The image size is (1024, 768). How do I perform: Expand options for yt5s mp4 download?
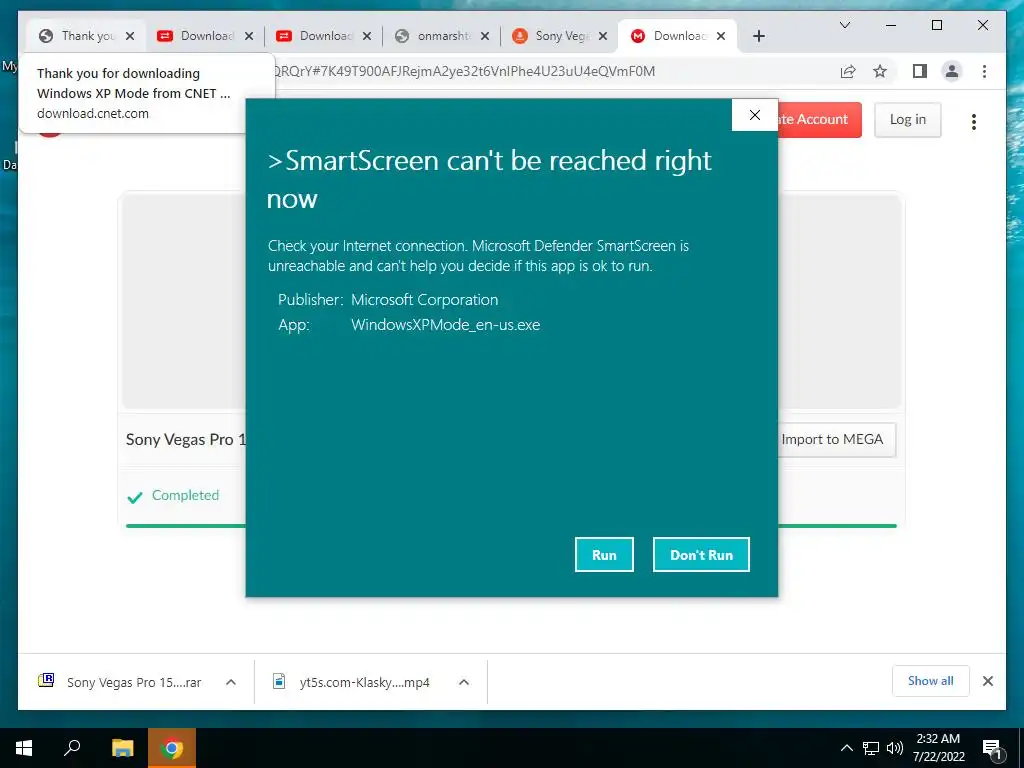[464, 682]
